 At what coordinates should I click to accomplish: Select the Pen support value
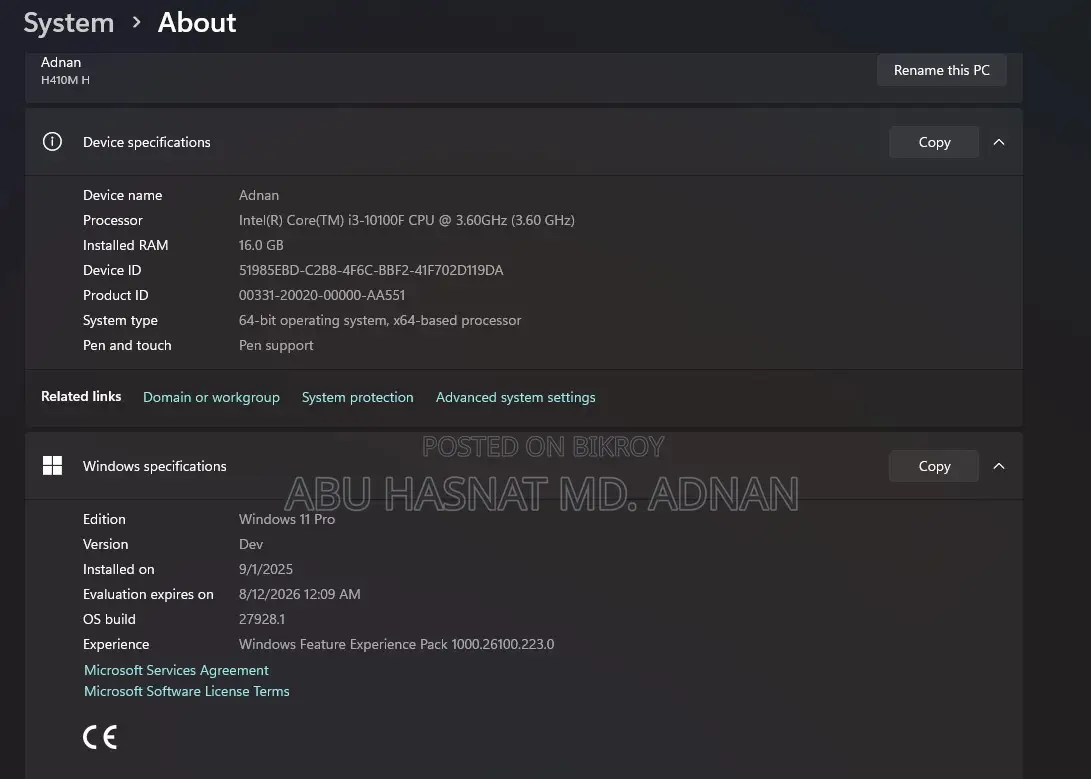(x=276, y=346)
